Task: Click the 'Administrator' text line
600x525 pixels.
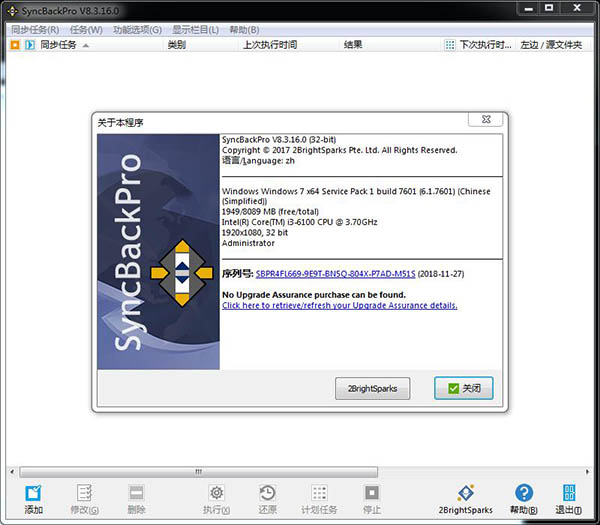Action: (248, 243)
